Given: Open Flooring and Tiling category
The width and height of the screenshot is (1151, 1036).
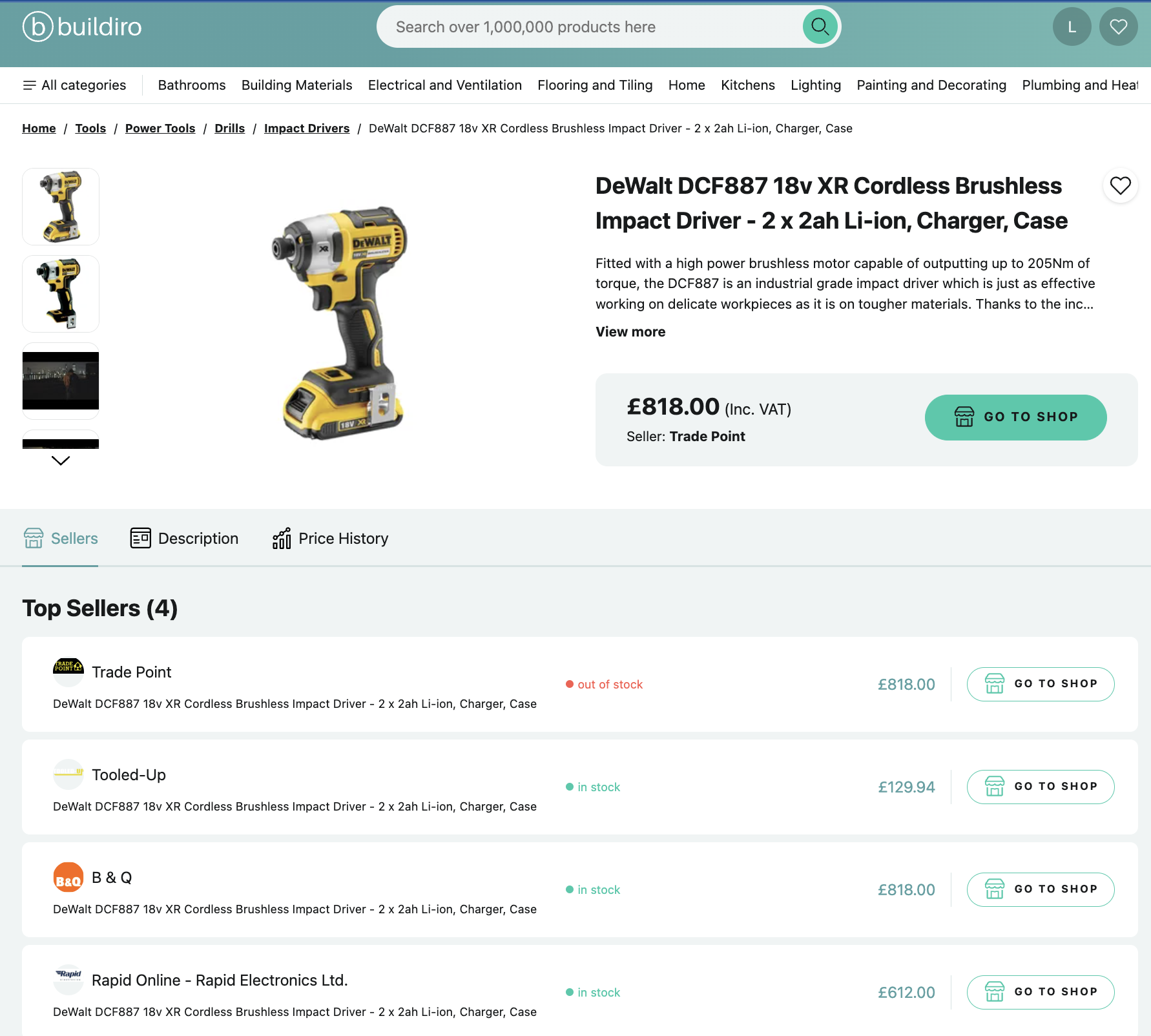Looking at the screenshot, I should (595, 85).
